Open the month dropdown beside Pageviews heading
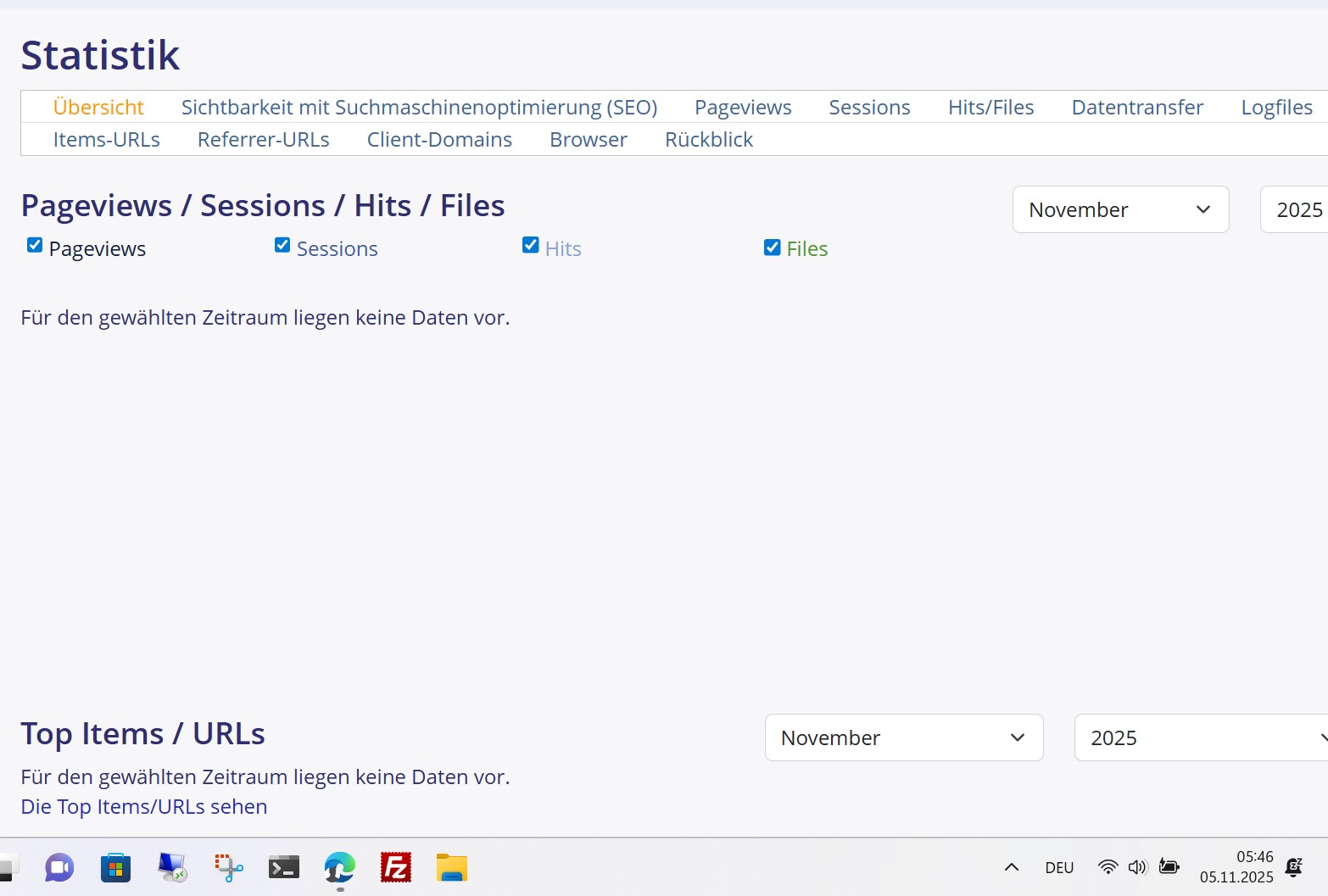This screenshot has height=896, width=1328. (x=1119, y=209)
